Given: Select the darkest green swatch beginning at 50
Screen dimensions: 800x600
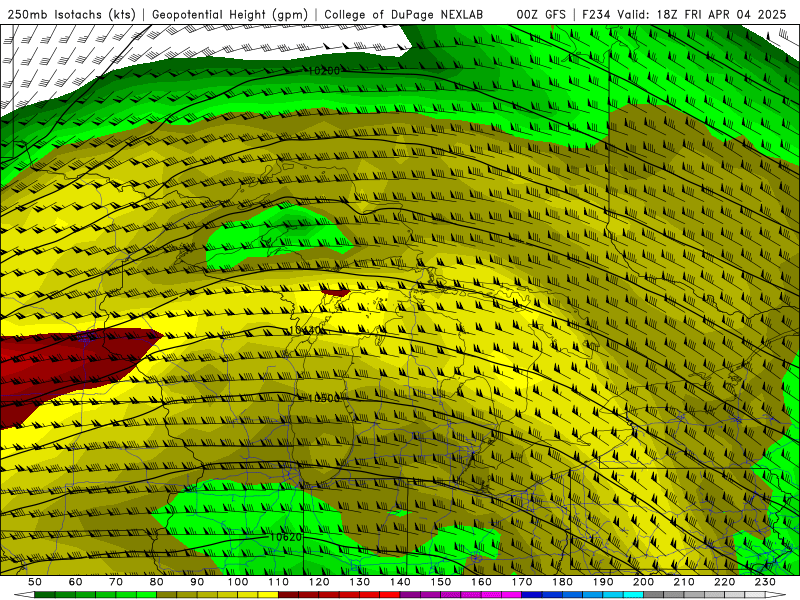Looking at the screenshot, I should tap(45, 594).
